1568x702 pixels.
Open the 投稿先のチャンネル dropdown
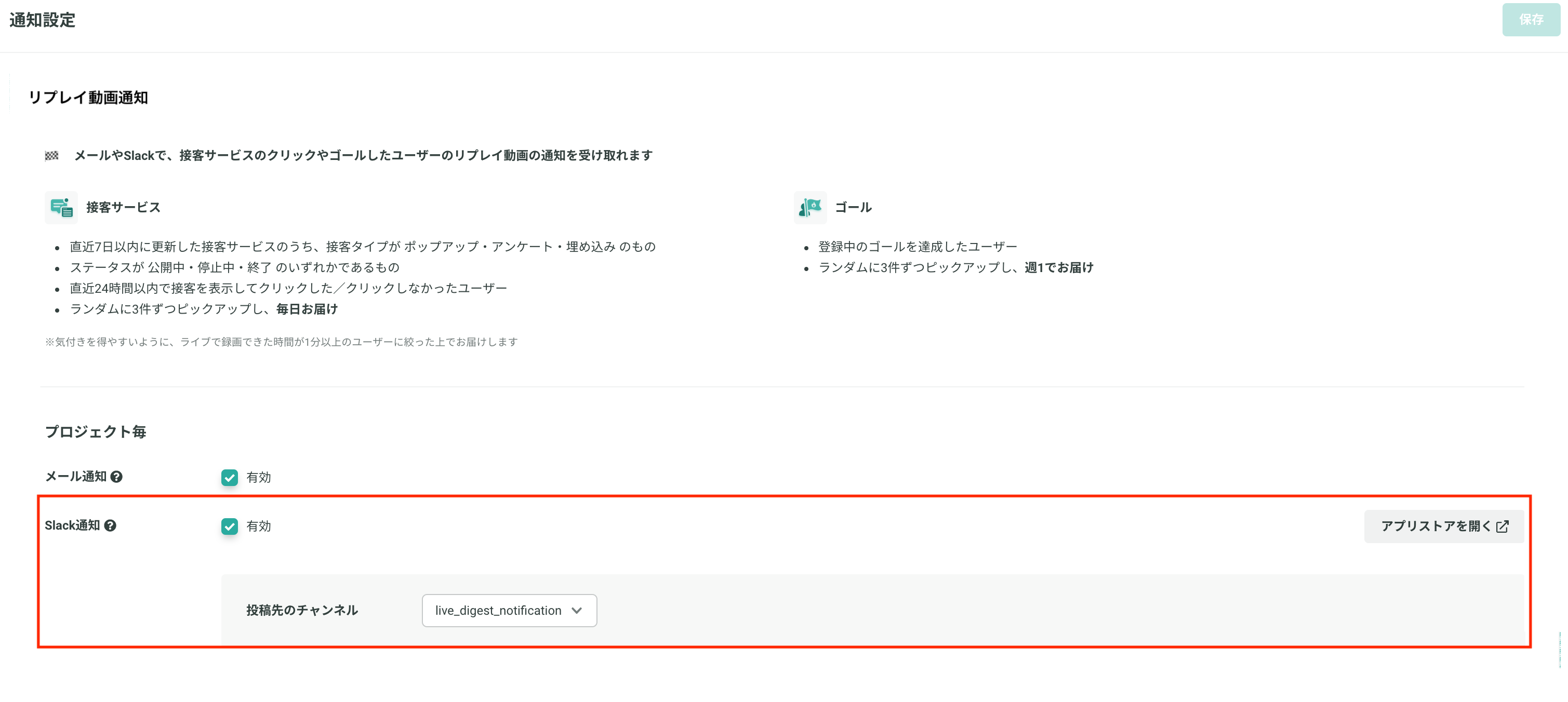(x=509, y=610)
